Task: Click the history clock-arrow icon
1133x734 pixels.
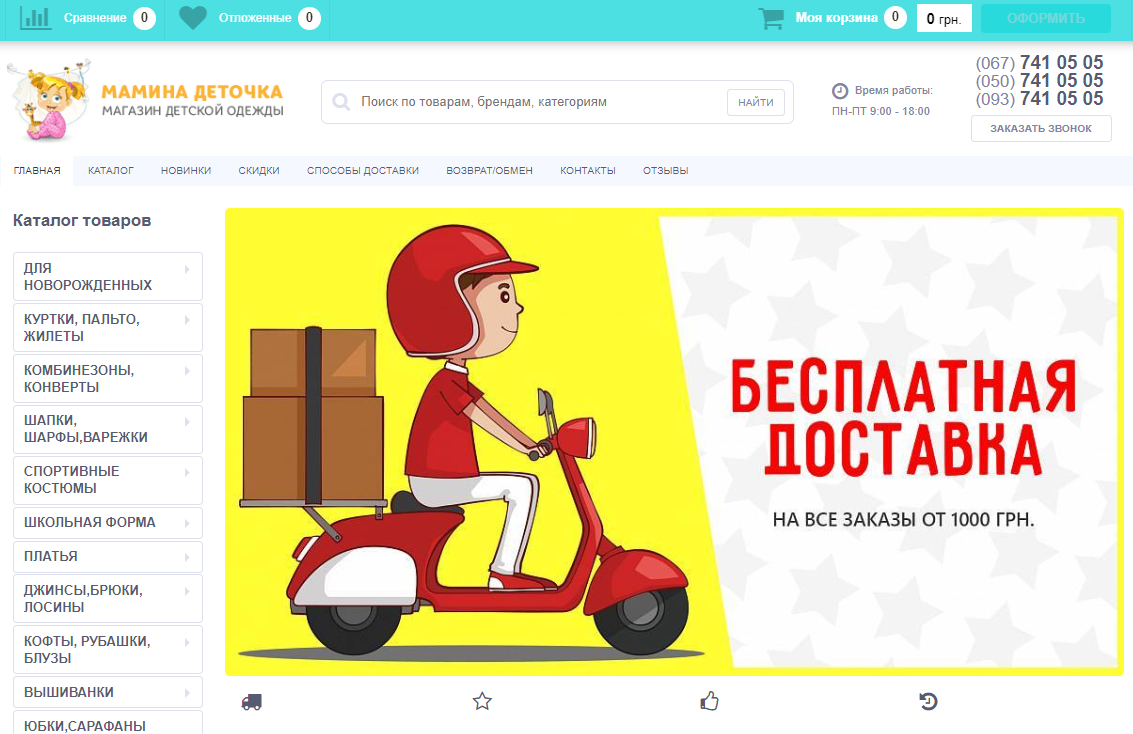Action: (x=929, y=701)
